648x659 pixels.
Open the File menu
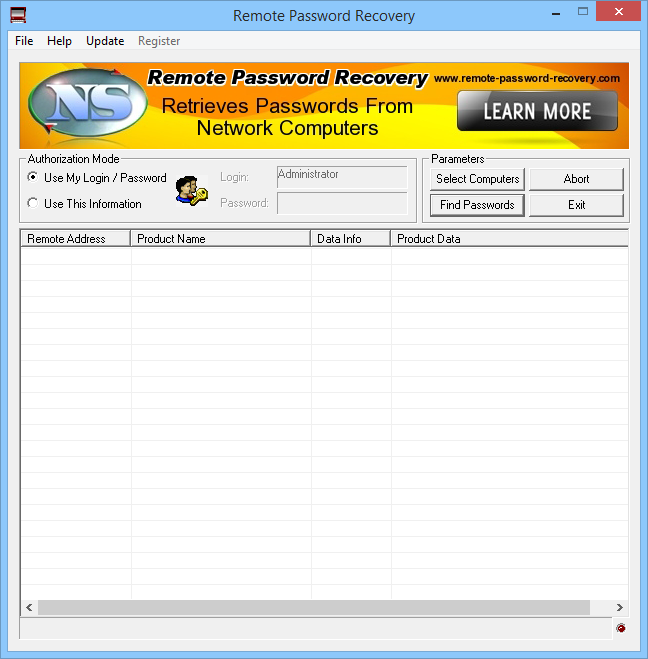[x=24, y=41]
